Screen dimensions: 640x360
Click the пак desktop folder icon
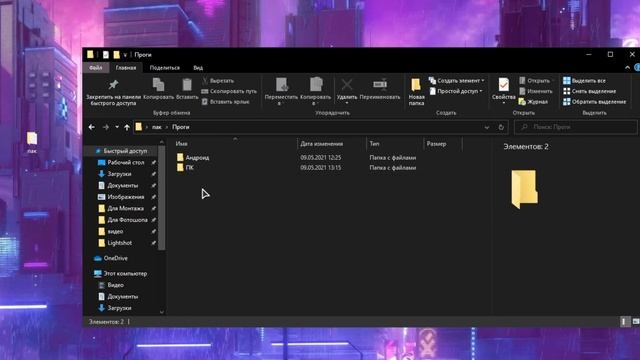pyautogui.click(x=32, y=142)
